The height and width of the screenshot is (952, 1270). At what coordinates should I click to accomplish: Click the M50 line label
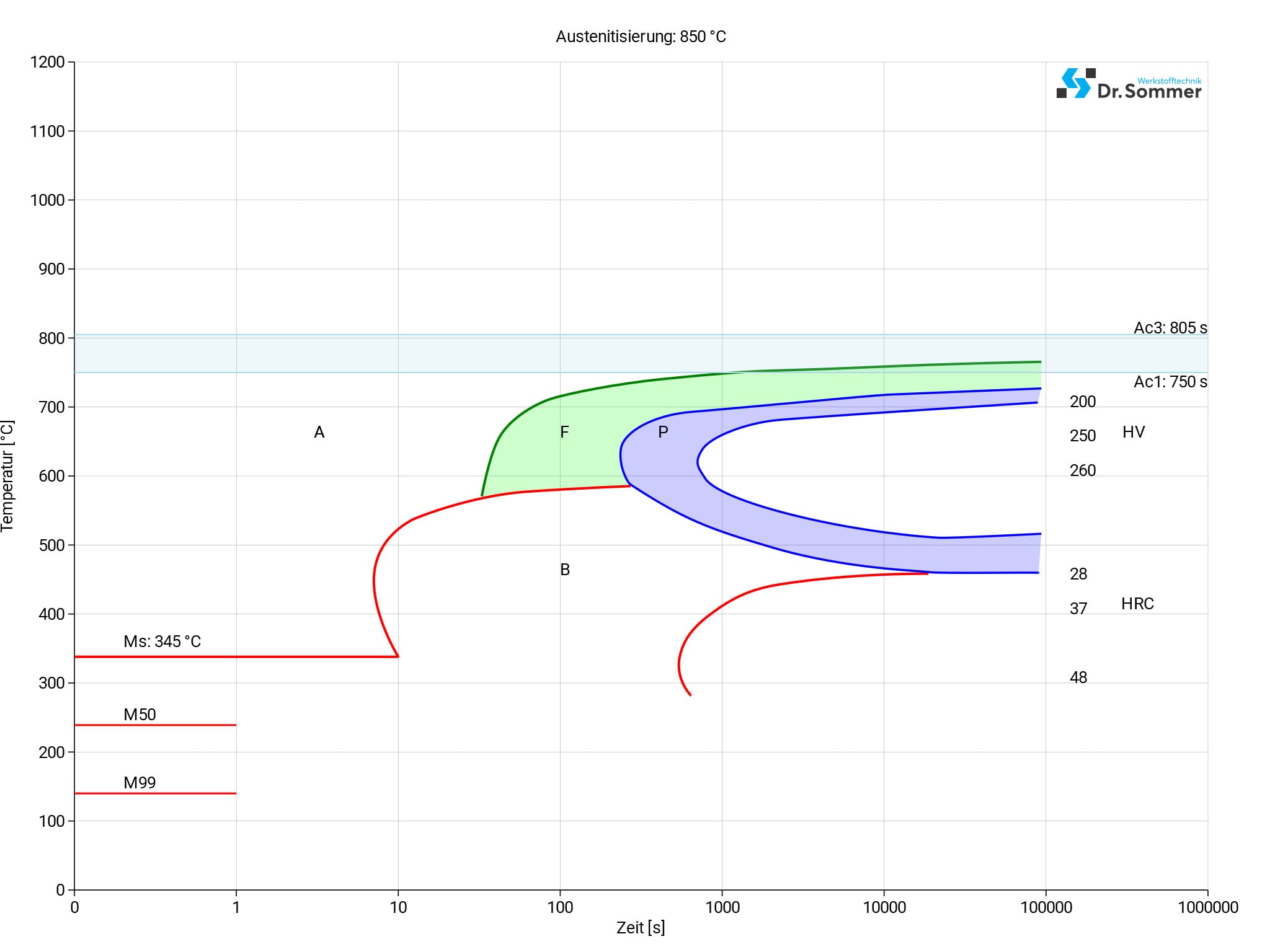pyautogui.click(x=140, y=715)
